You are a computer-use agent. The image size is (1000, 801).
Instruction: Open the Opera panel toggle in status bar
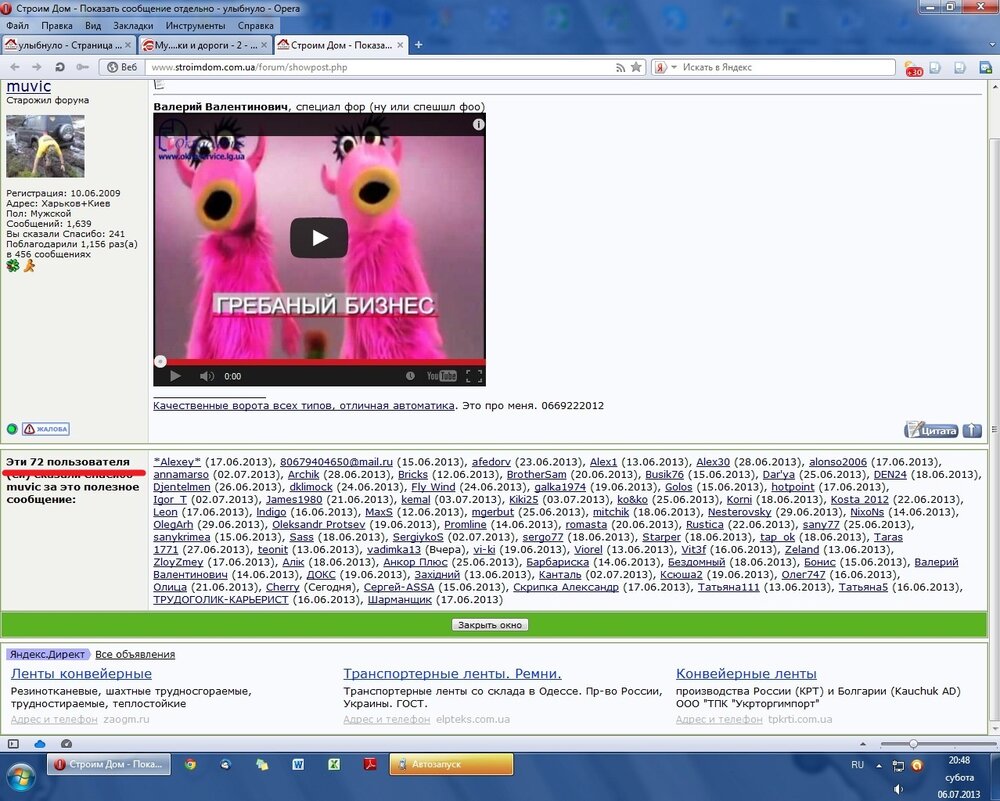13,744
